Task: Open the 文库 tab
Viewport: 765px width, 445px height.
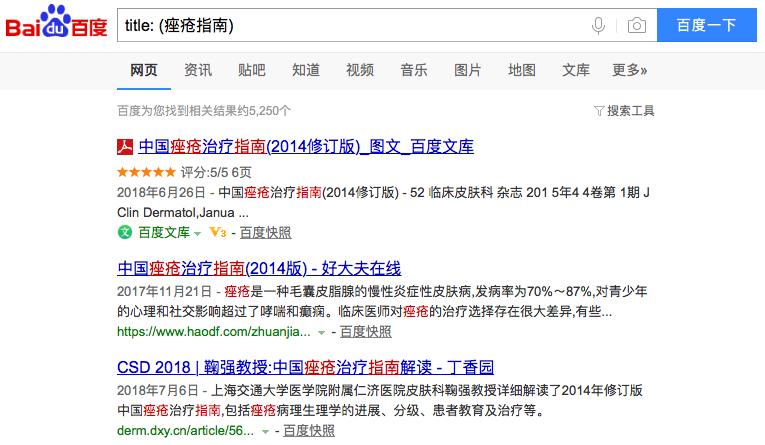Action: point(576,70)
